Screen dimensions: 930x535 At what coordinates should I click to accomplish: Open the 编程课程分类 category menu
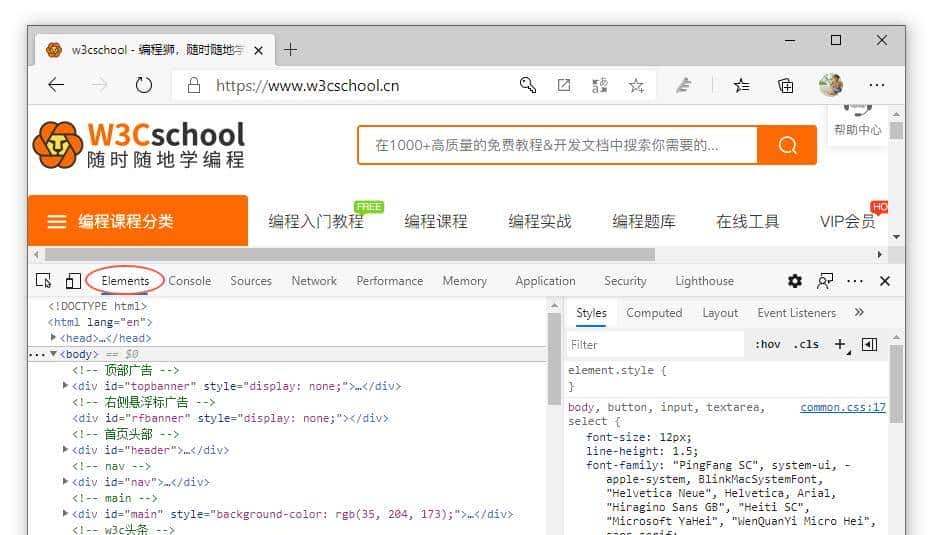[138, 221]
